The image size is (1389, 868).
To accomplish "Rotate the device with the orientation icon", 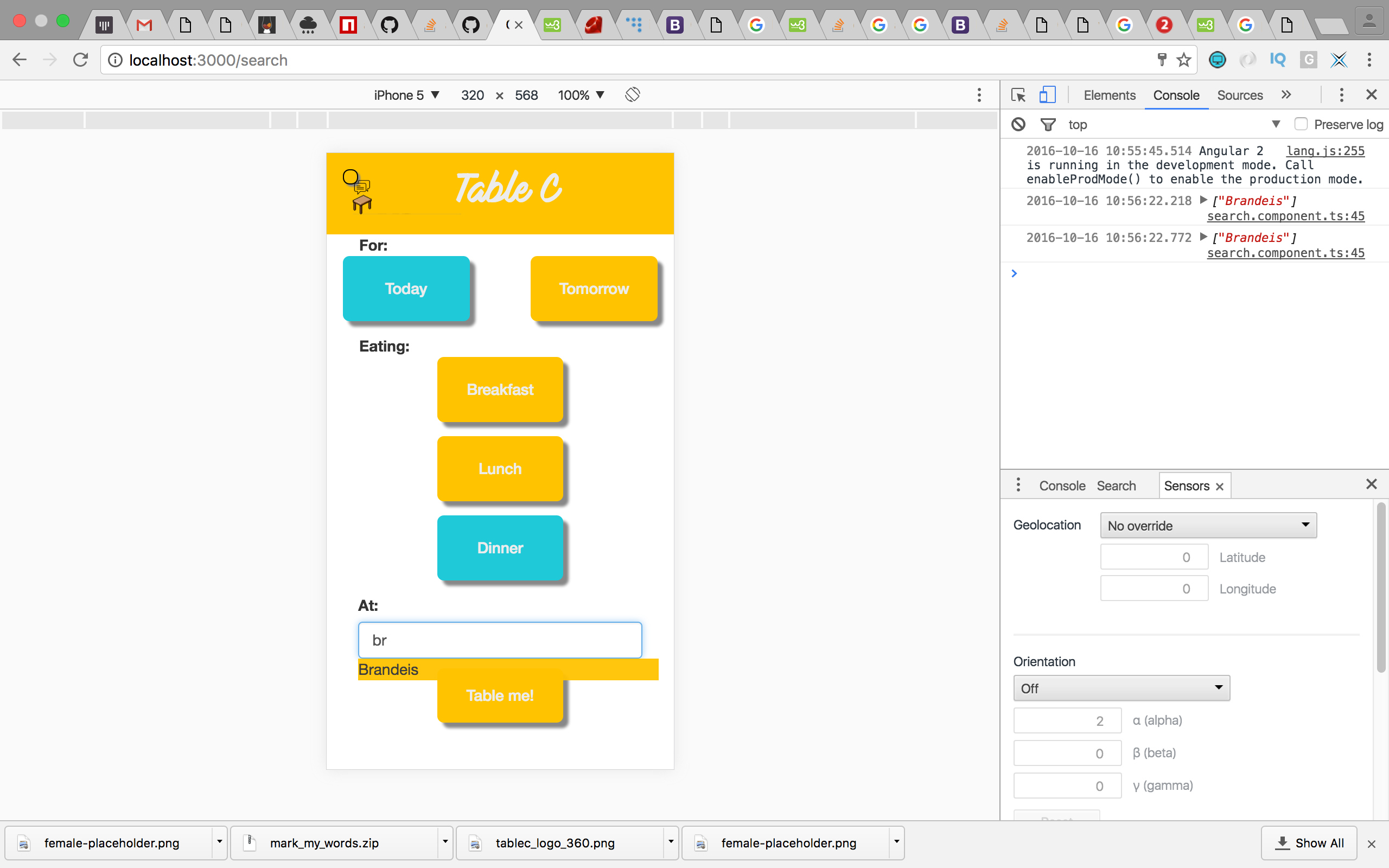I will (x=632, y=95).
